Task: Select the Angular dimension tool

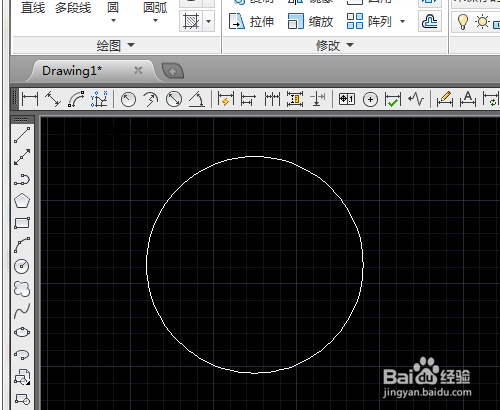Action: coord(197,99)
